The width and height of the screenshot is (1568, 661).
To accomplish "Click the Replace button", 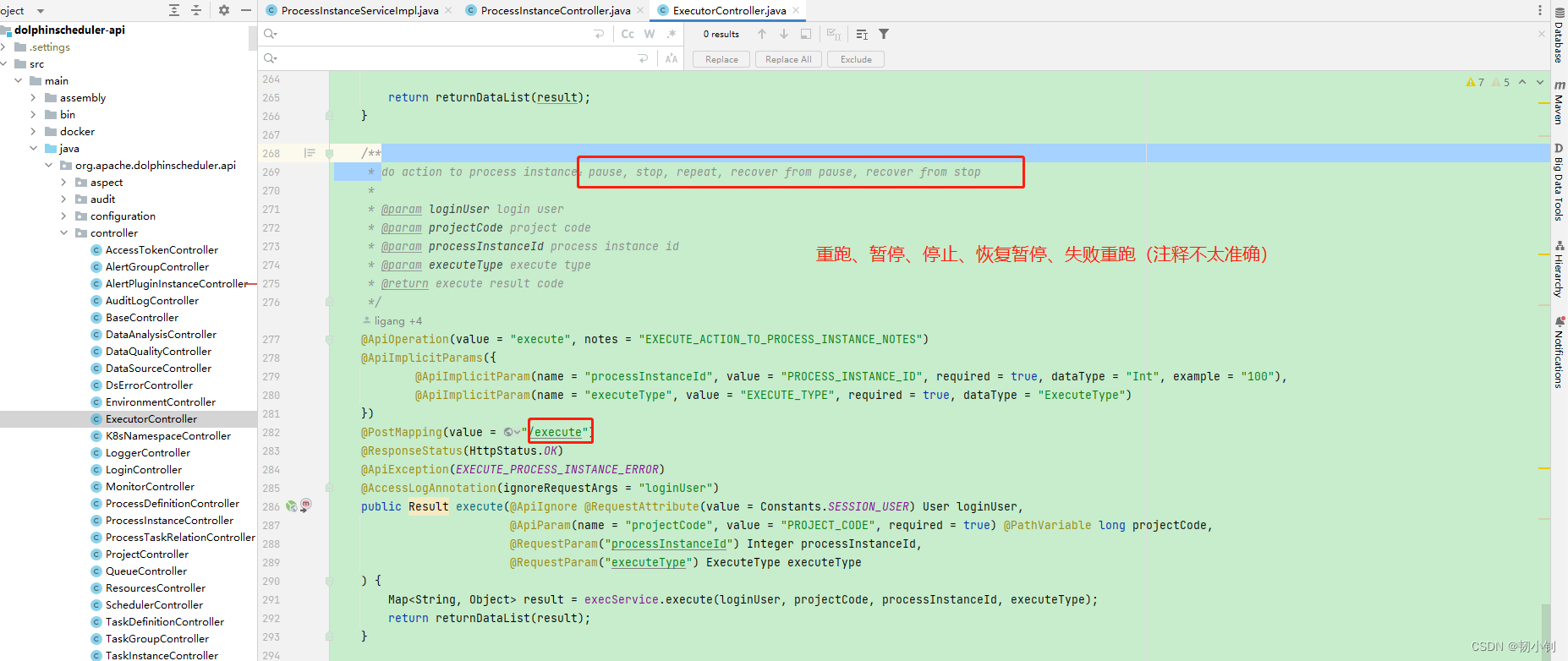I will tap(721, 59).
